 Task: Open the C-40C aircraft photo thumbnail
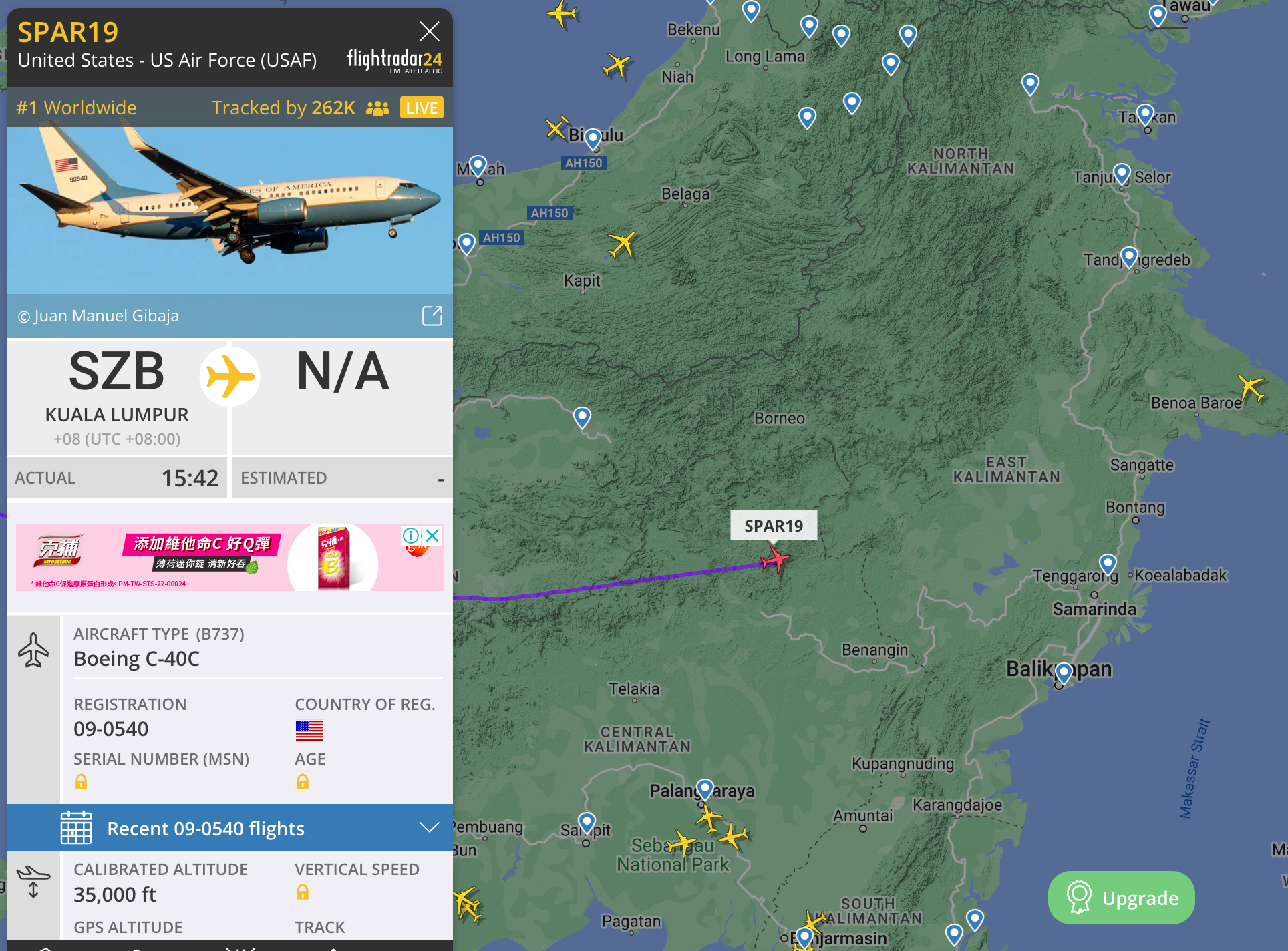click(230, 210)
